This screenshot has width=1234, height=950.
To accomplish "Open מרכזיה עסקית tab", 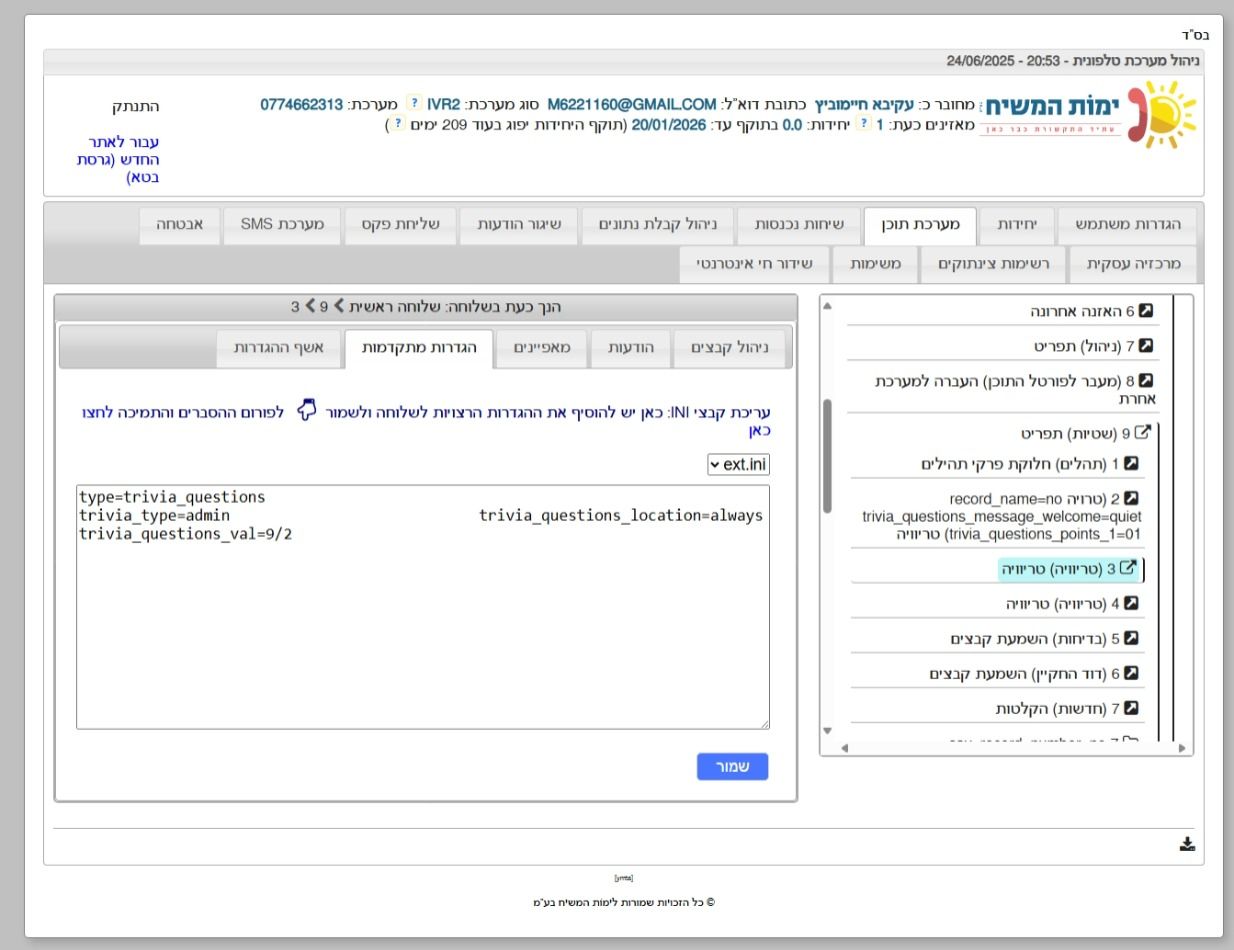I will click(x=1133, y=265).
